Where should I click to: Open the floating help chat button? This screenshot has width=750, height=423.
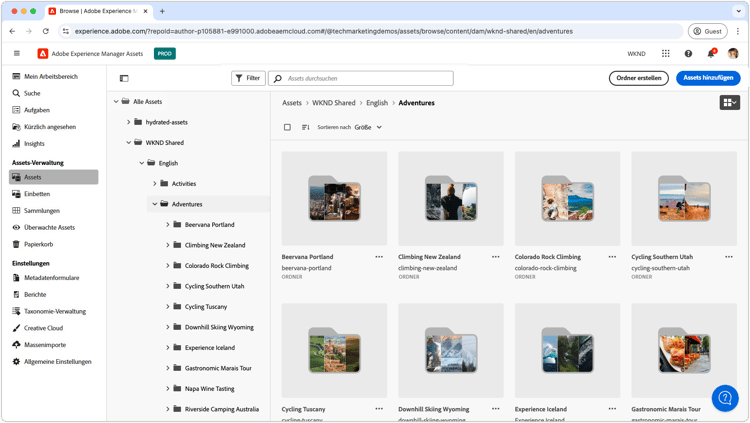[725, 398]
